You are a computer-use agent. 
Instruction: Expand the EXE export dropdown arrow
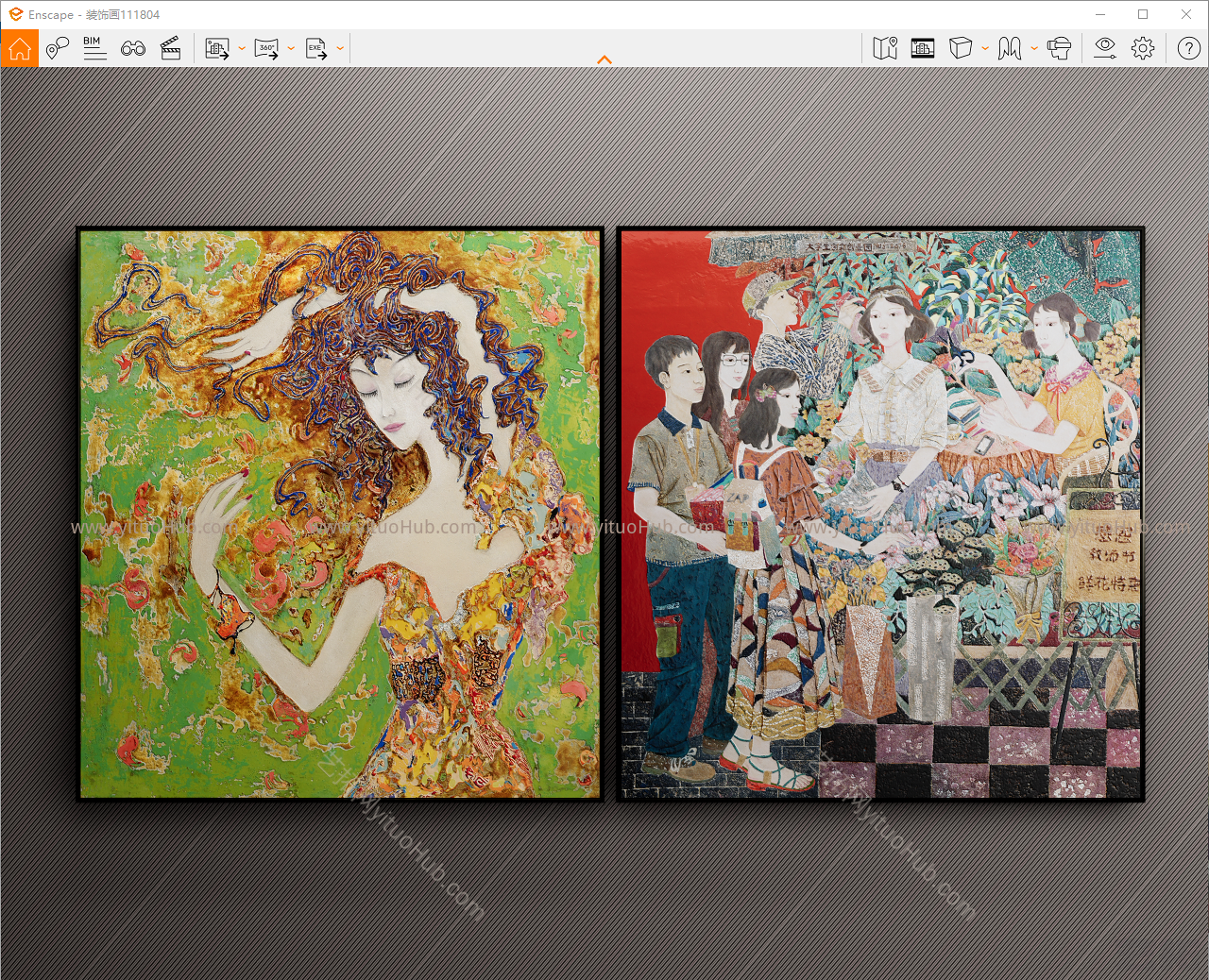(340, 48)
